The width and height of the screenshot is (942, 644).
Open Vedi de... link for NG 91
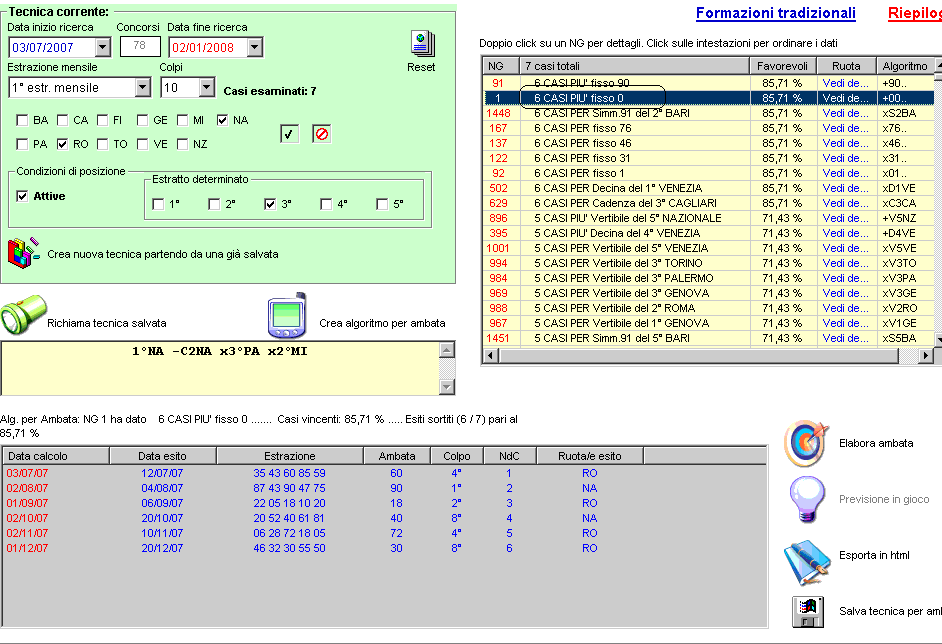[845, 84]
